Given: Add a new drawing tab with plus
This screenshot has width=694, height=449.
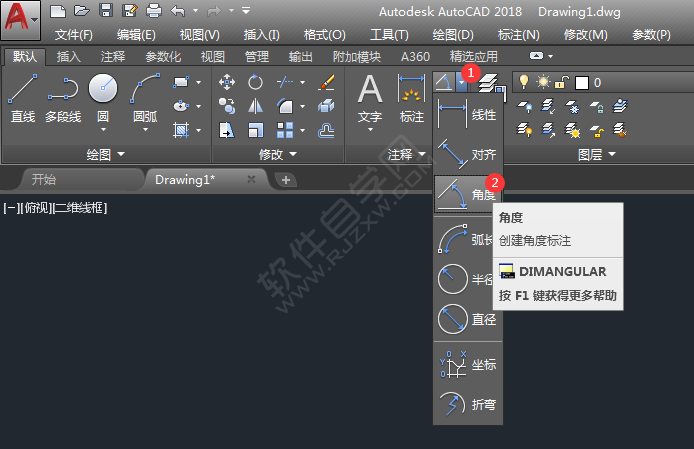Looking at the screenshot, I should [x=286, y=180].
